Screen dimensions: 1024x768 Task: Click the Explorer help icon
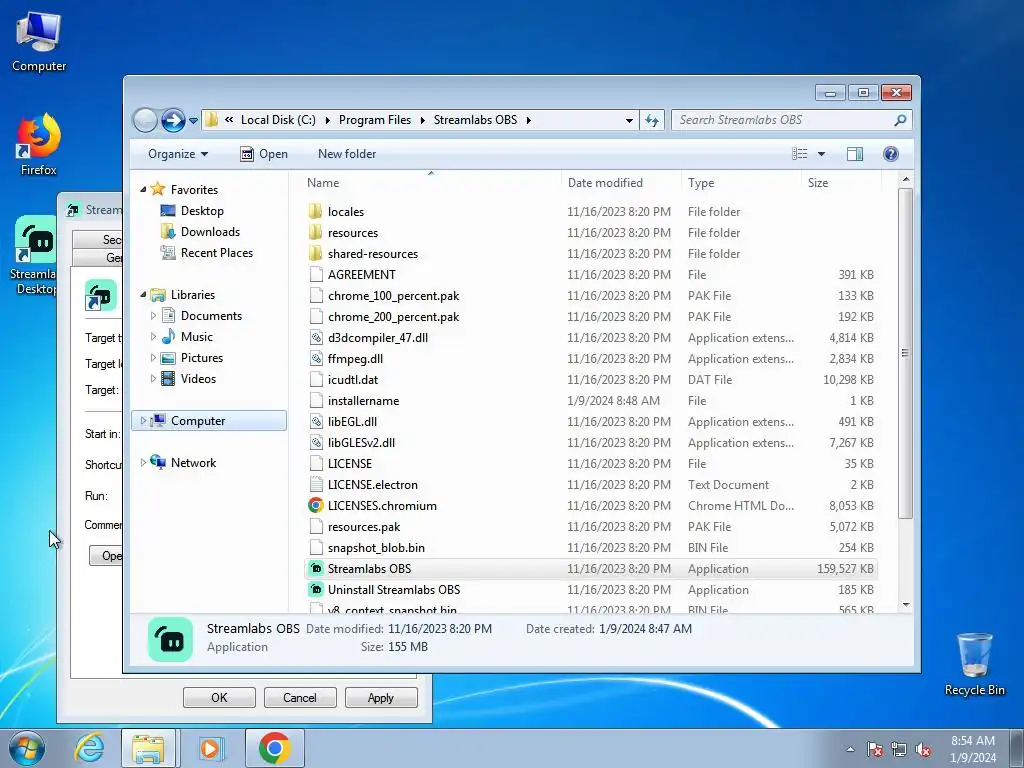pos(891,154)
